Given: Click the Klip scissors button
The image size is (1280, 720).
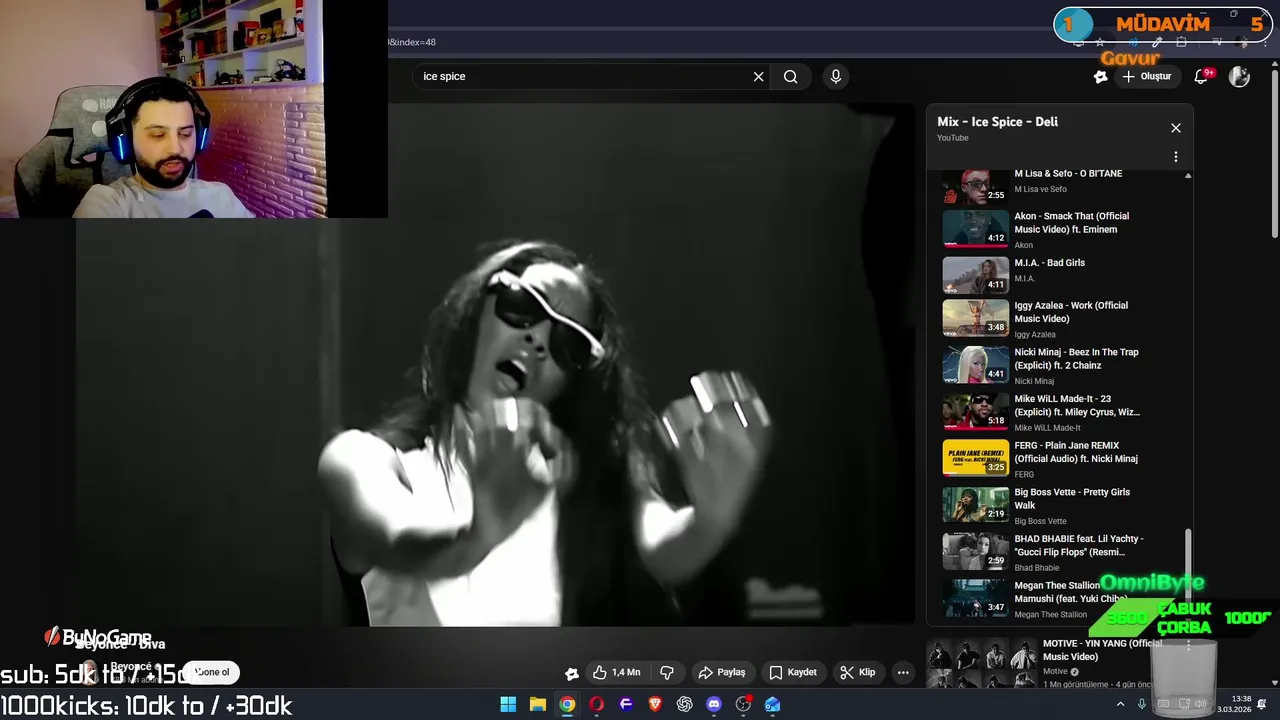Looking at the screenshot, I should tap(858, 672).
